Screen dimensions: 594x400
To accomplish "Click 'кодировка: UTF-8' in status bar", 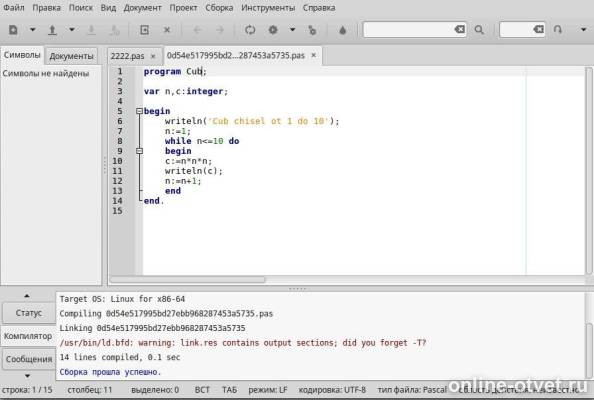I will tap(332, 390).
